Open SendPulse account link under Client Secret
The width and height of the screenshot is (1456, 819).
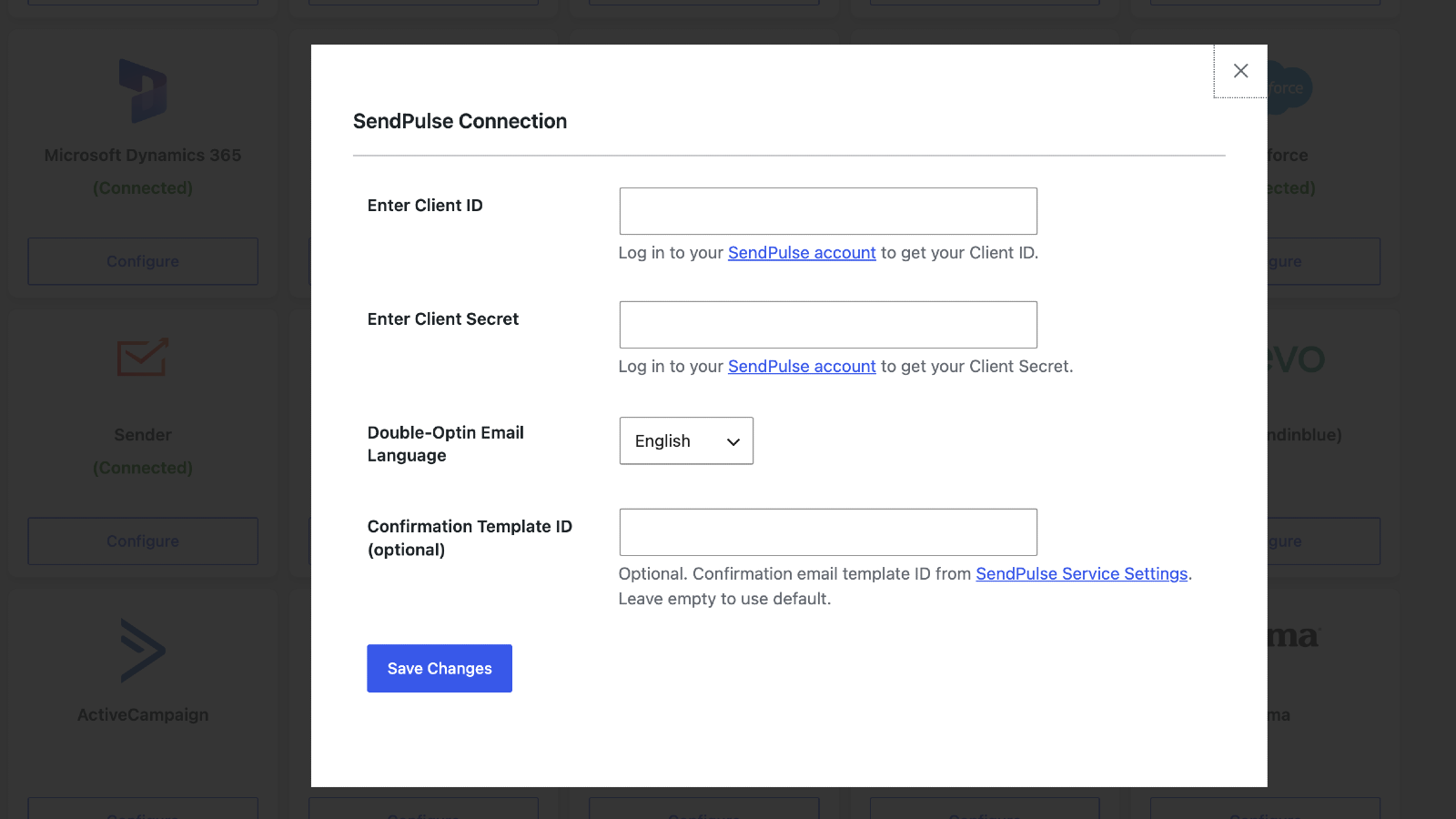pyautogui.click(x=801, y=367)
